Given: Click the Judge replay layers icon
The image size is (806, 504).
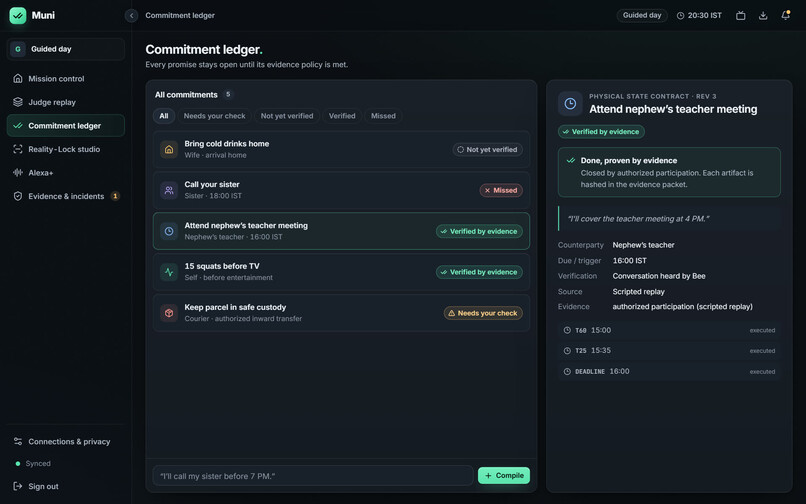Looking at the screenshot, I should click(18, 102).
